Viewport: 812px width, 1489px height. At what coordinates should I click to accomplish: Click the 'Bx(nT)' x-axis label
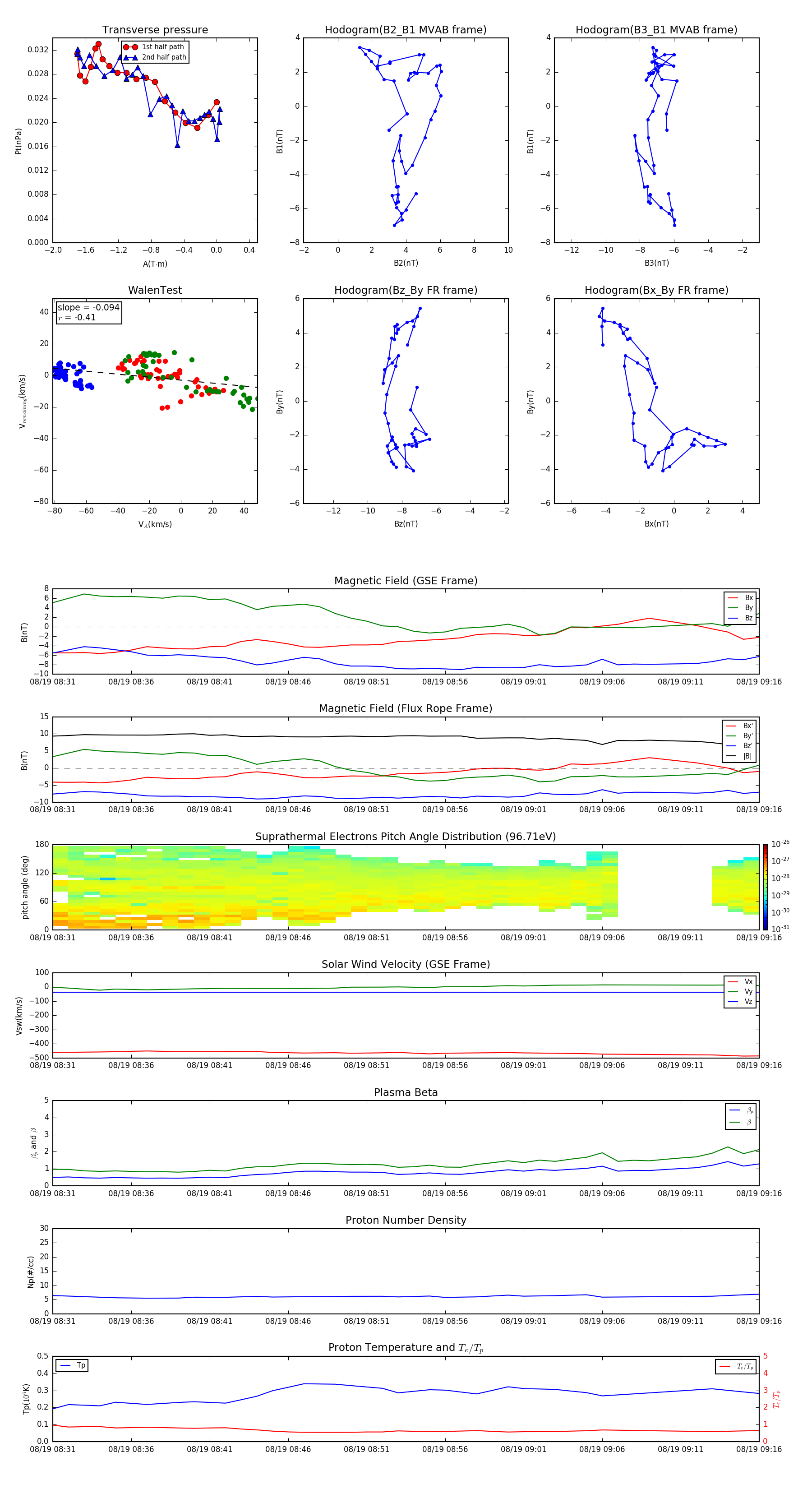[x=656, y=524]
